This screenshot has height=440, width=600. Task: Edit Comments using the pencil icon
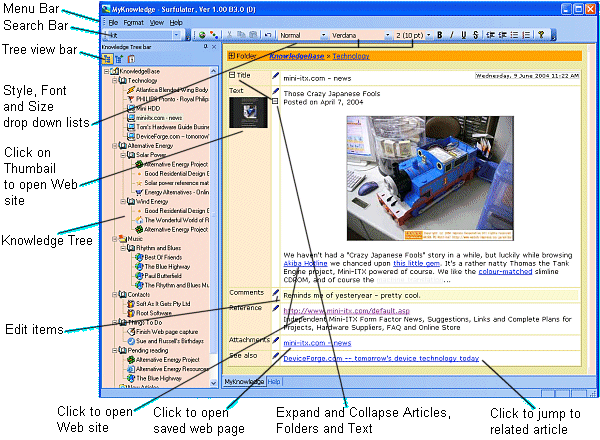(276, 293)
